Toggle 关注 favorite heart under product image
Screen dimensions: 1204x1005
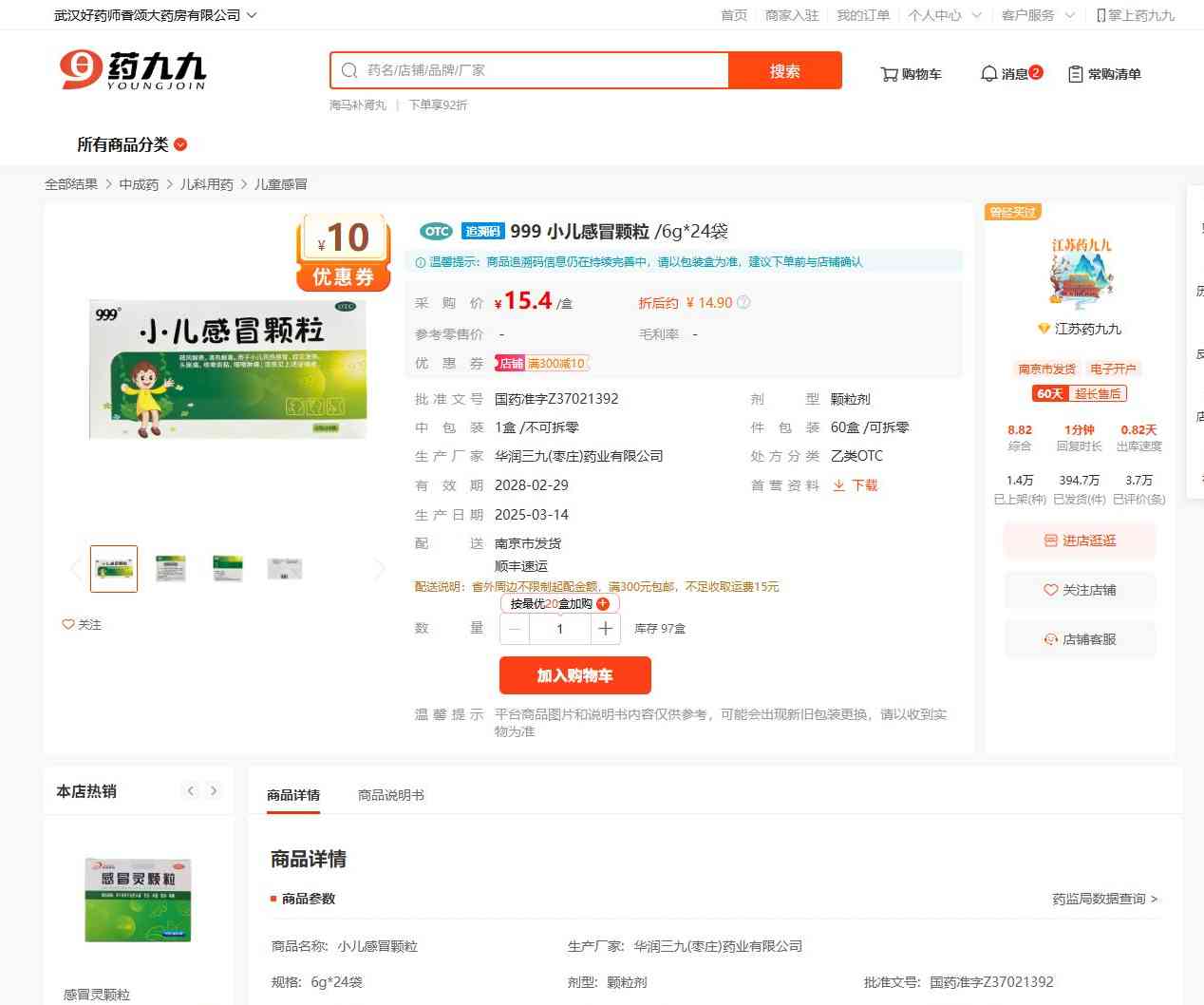(82, 625)
